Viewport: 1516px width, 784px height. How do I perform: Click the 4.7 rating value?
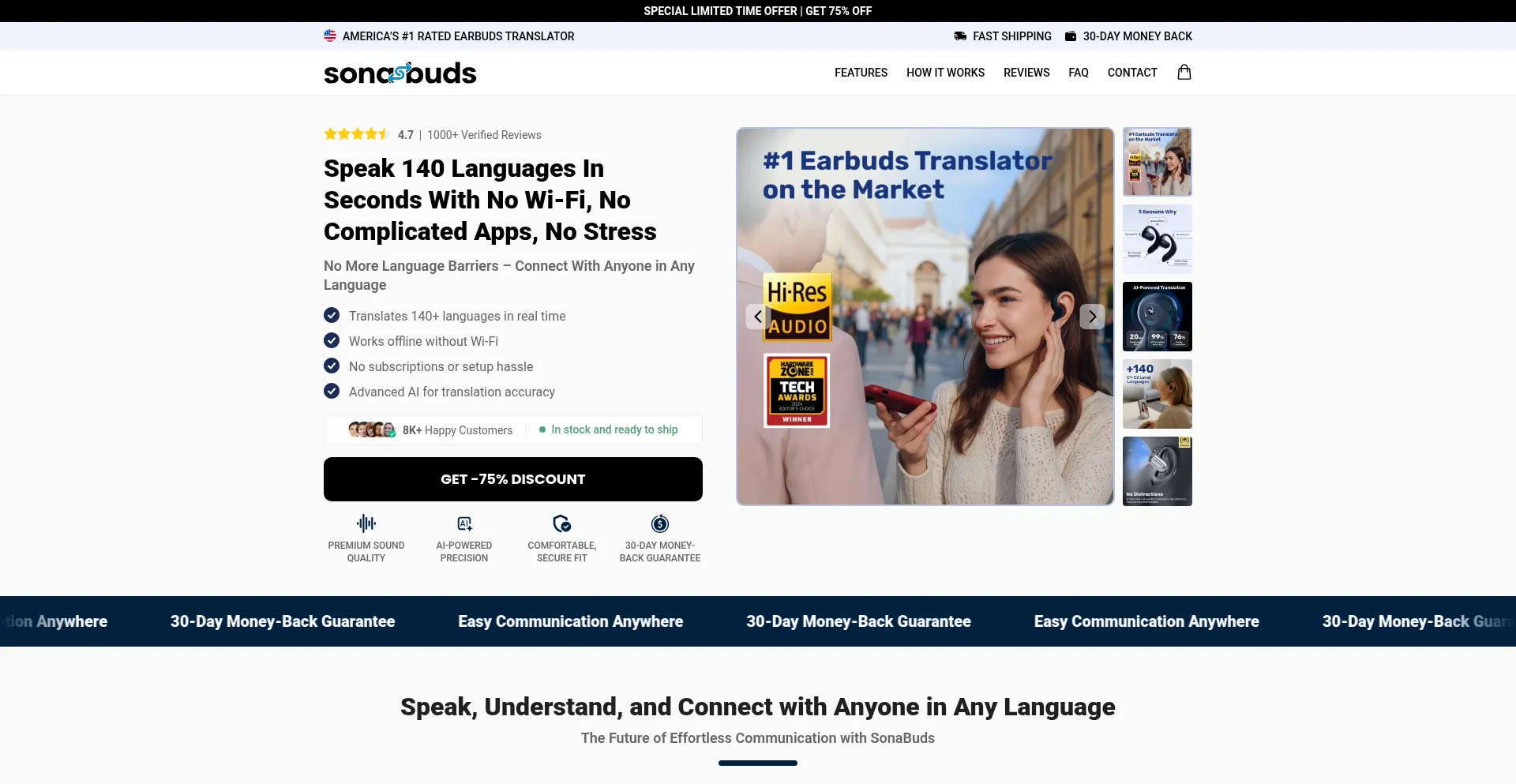pos(406,135)
